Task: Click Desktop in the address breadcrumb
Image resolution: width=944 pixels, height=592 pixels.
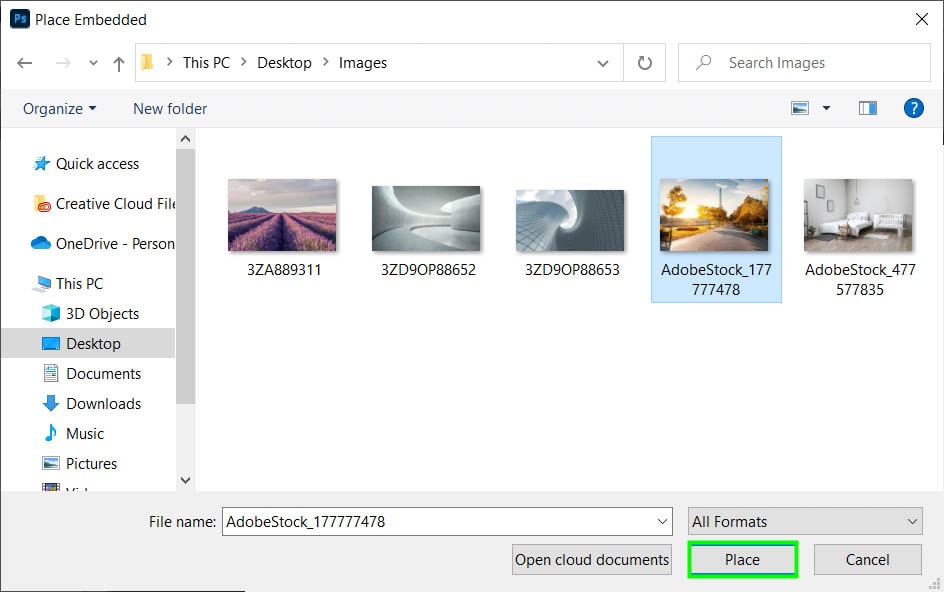Action: pyautogui.click(x=284, y=63)
